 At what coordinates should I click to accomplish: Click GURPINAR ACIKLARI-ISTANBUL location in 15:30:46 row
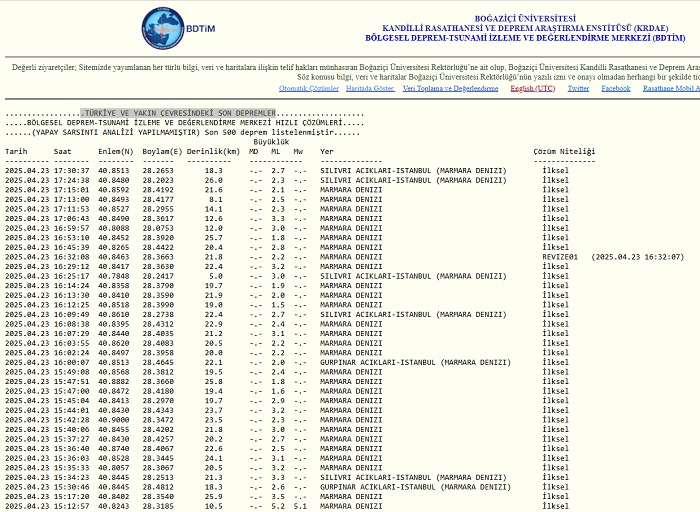click(416, 487)
